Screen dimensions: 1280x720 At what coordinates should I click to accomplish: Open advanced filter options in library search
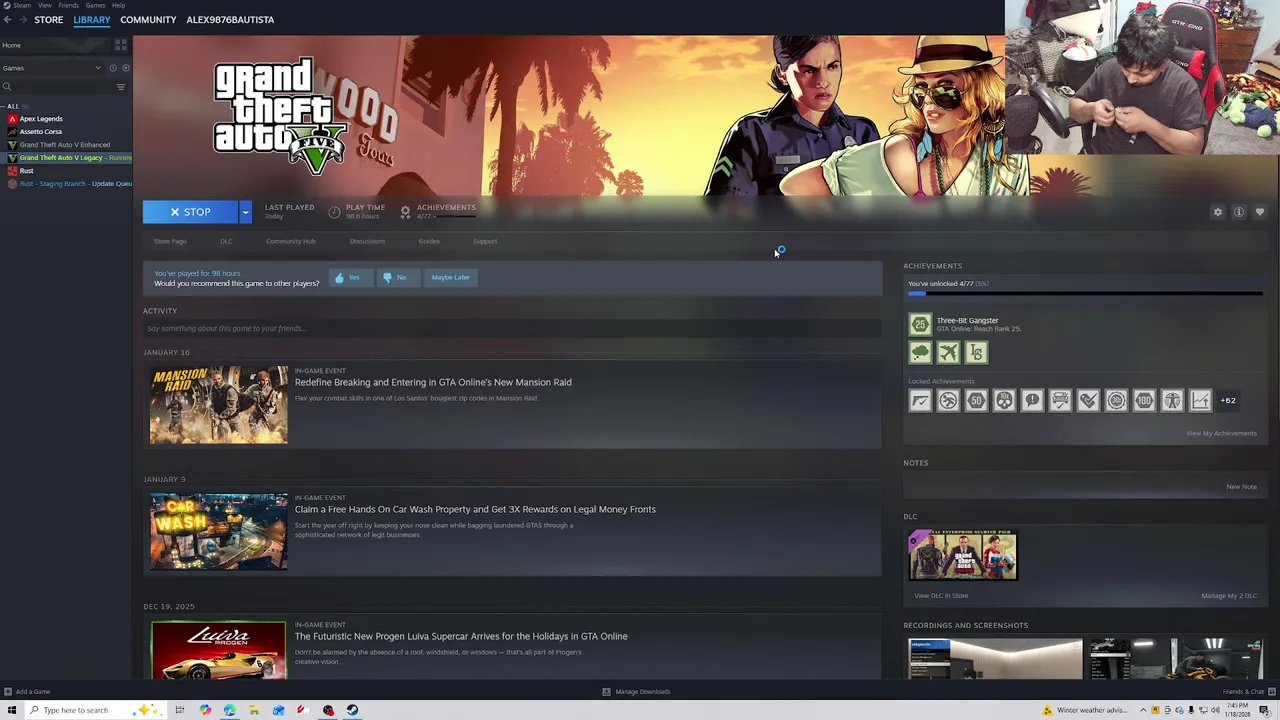pos(121,87)
